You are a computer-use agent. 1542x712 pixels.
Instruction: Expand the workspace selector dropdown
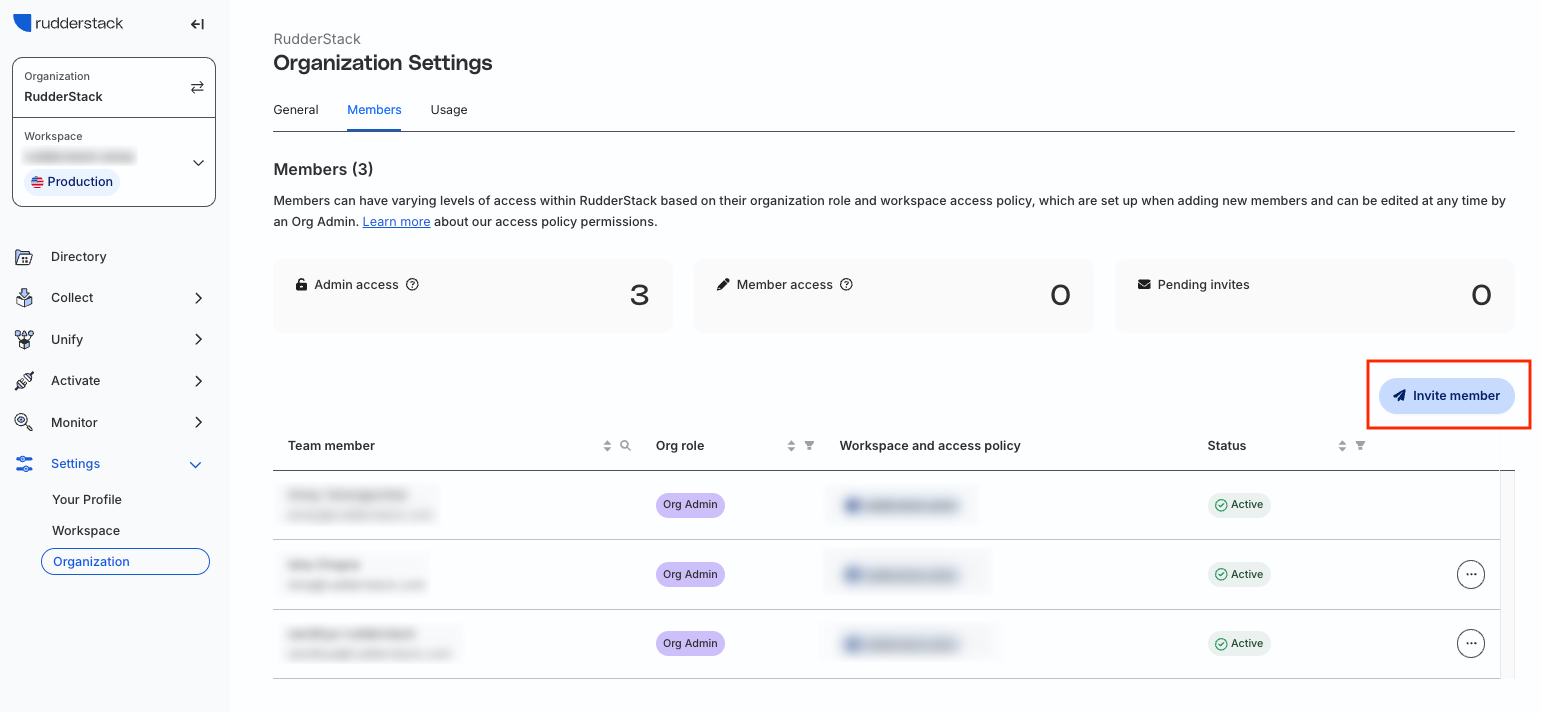tap(198, 162)
